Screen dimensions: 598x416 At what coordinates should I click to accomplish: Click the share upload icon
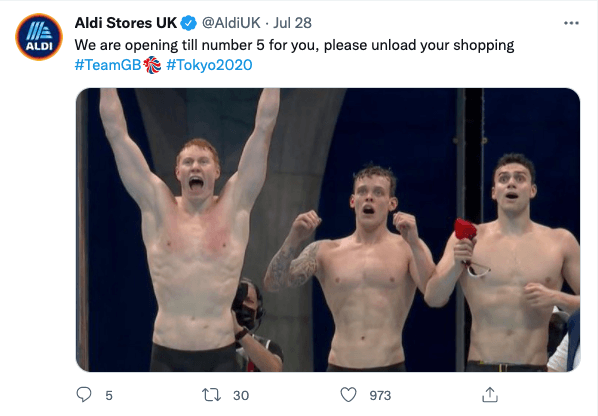point(490,395)
